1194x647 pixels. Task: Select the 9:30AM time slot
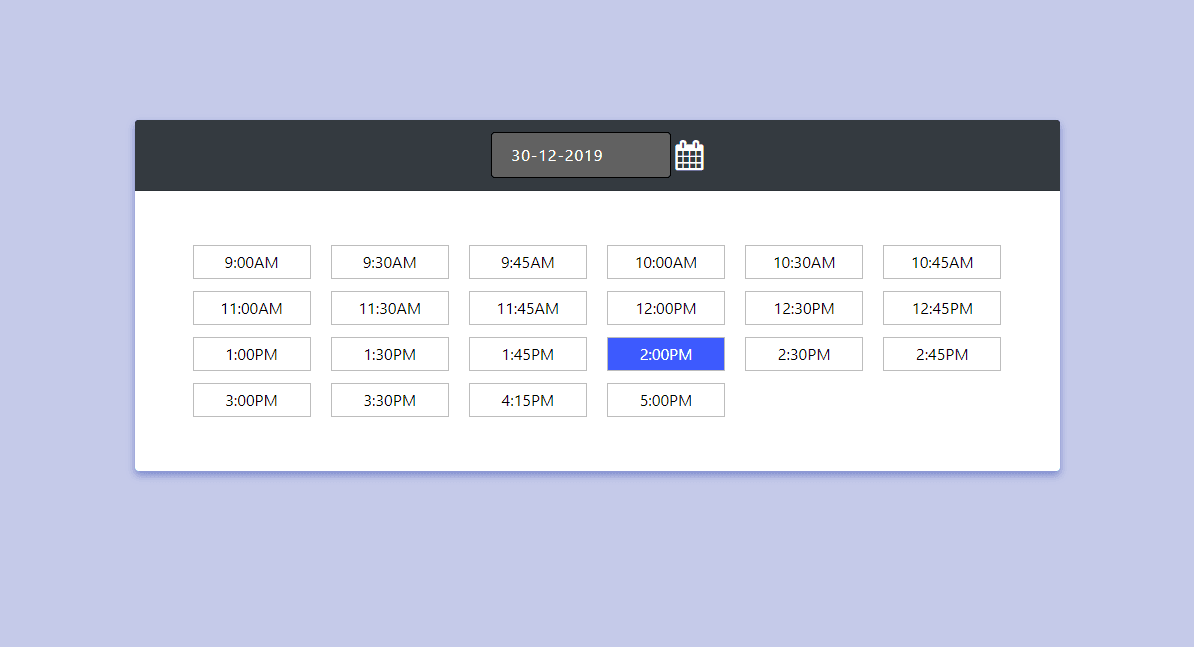(390, 262)
